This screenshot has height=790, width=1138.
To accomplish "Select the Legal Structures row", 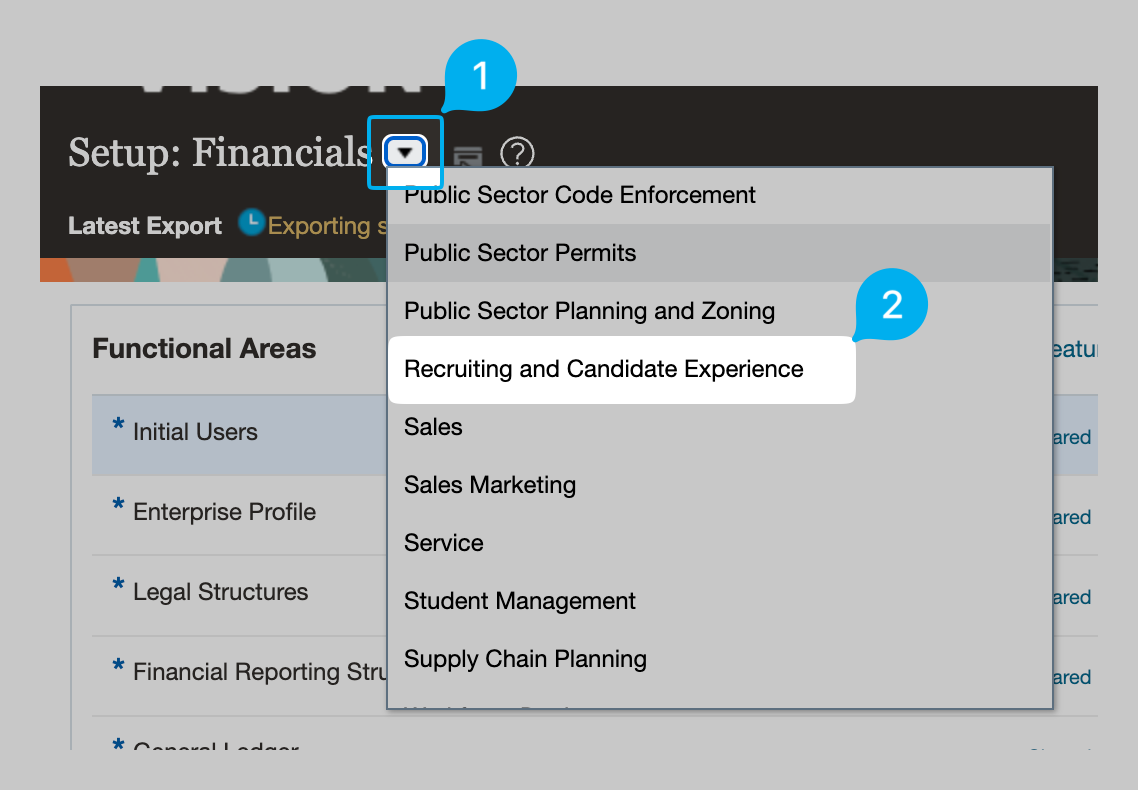I will [x=240, y=596].
